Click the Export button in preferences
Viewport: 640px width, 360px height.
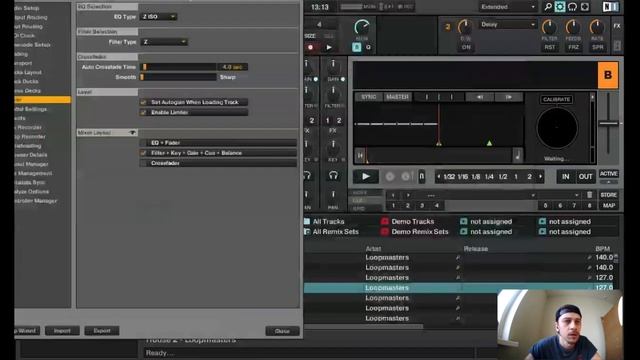[102, 331]
